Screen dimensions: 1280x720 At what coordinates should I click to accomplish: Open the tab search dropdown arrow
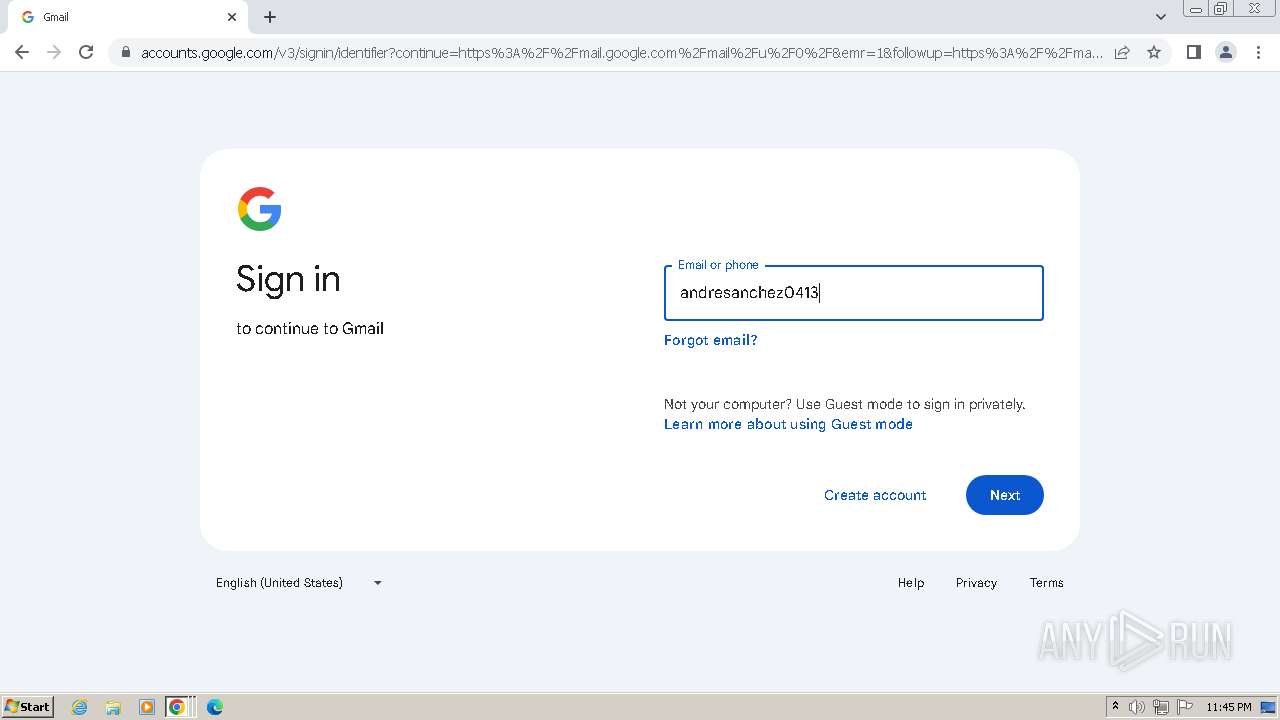tap(1160, 17)
